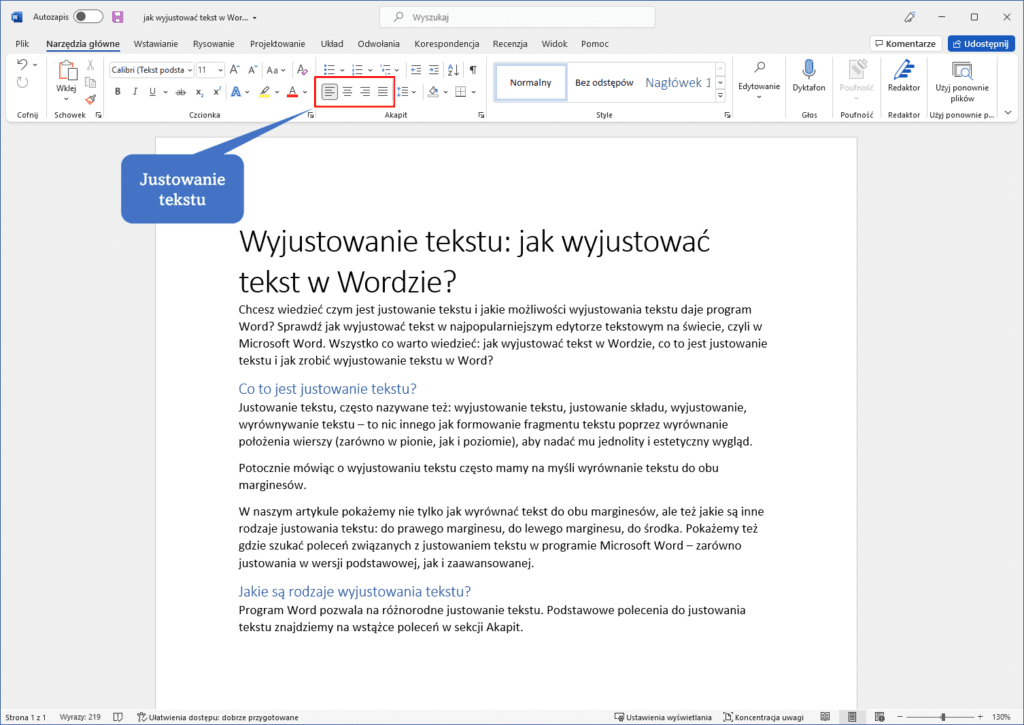Image resolution: width=1024 pixels, height=725 pixels.
Task: Switch to the Projektowanie tab
Action: [278, 44]
